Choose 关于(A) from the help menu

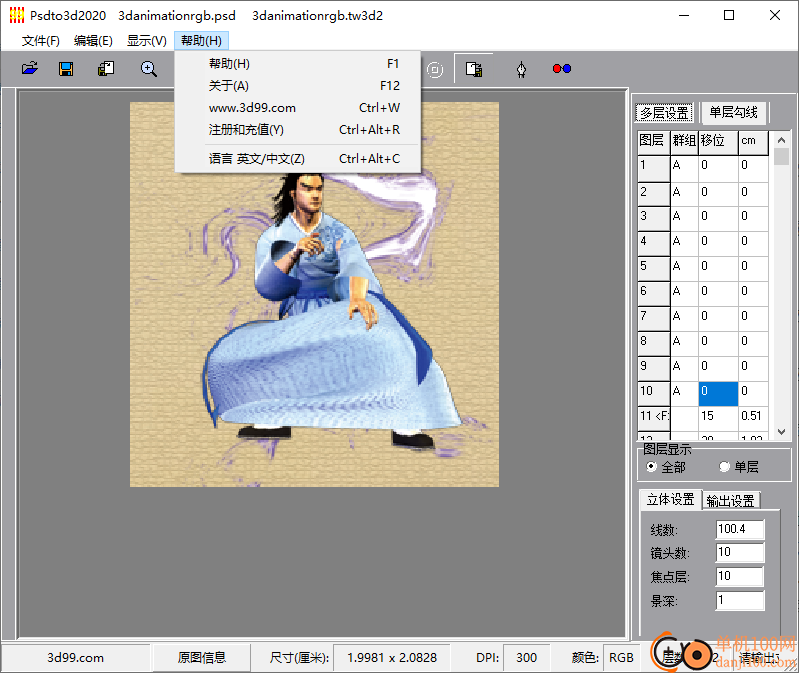[229, 86]
